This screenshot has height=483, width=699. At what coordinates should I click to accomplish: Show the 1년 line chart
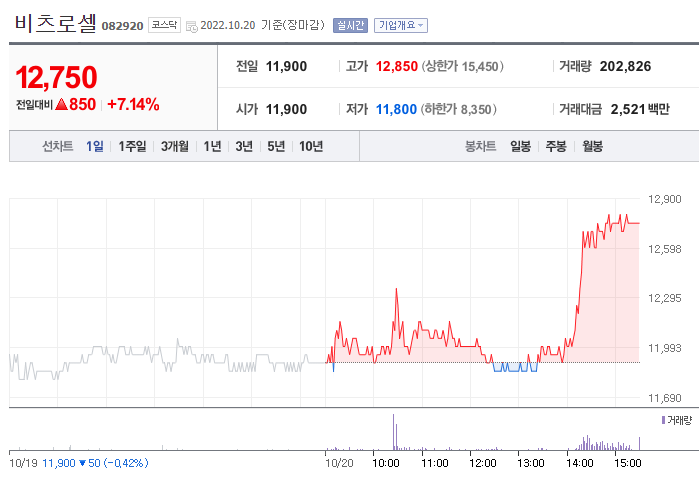pyautogui.click(x=212, y=146)
